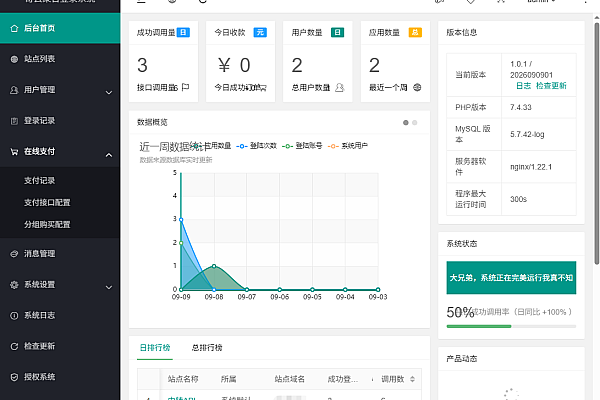This screenshot has width=600, height=400.
Task: Open the 支付记录 submenu item
Action: [x=39, y=180]
